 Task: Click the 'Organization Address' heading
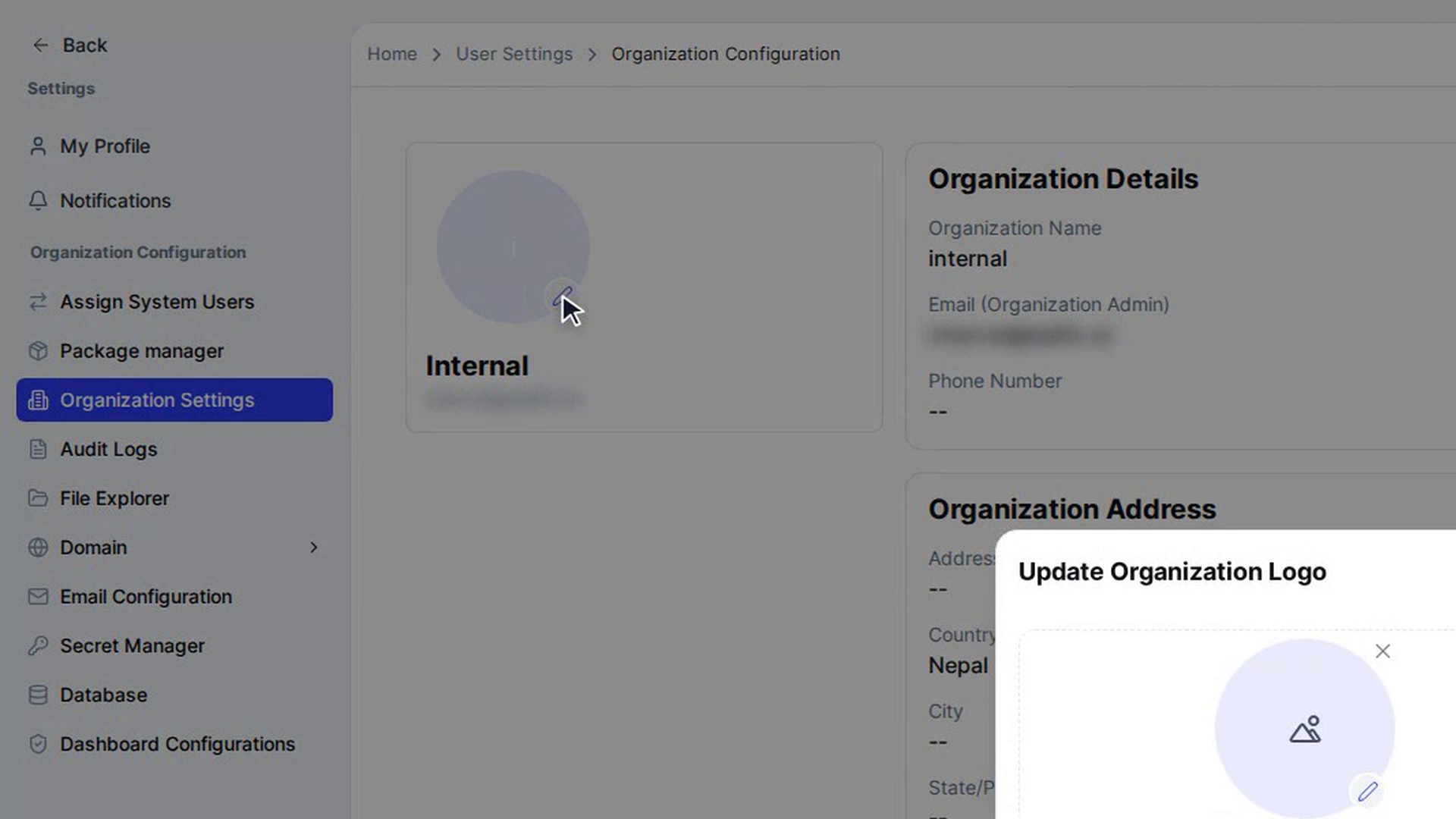(x=1072, y=510)
